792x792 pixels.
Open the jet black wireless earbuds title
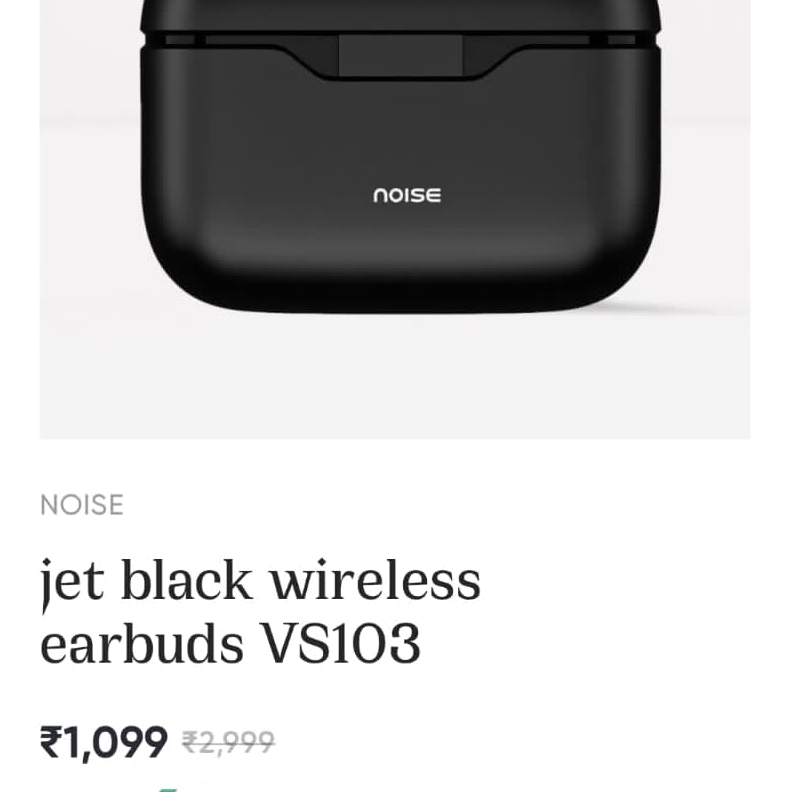click(x=260, y=612)
